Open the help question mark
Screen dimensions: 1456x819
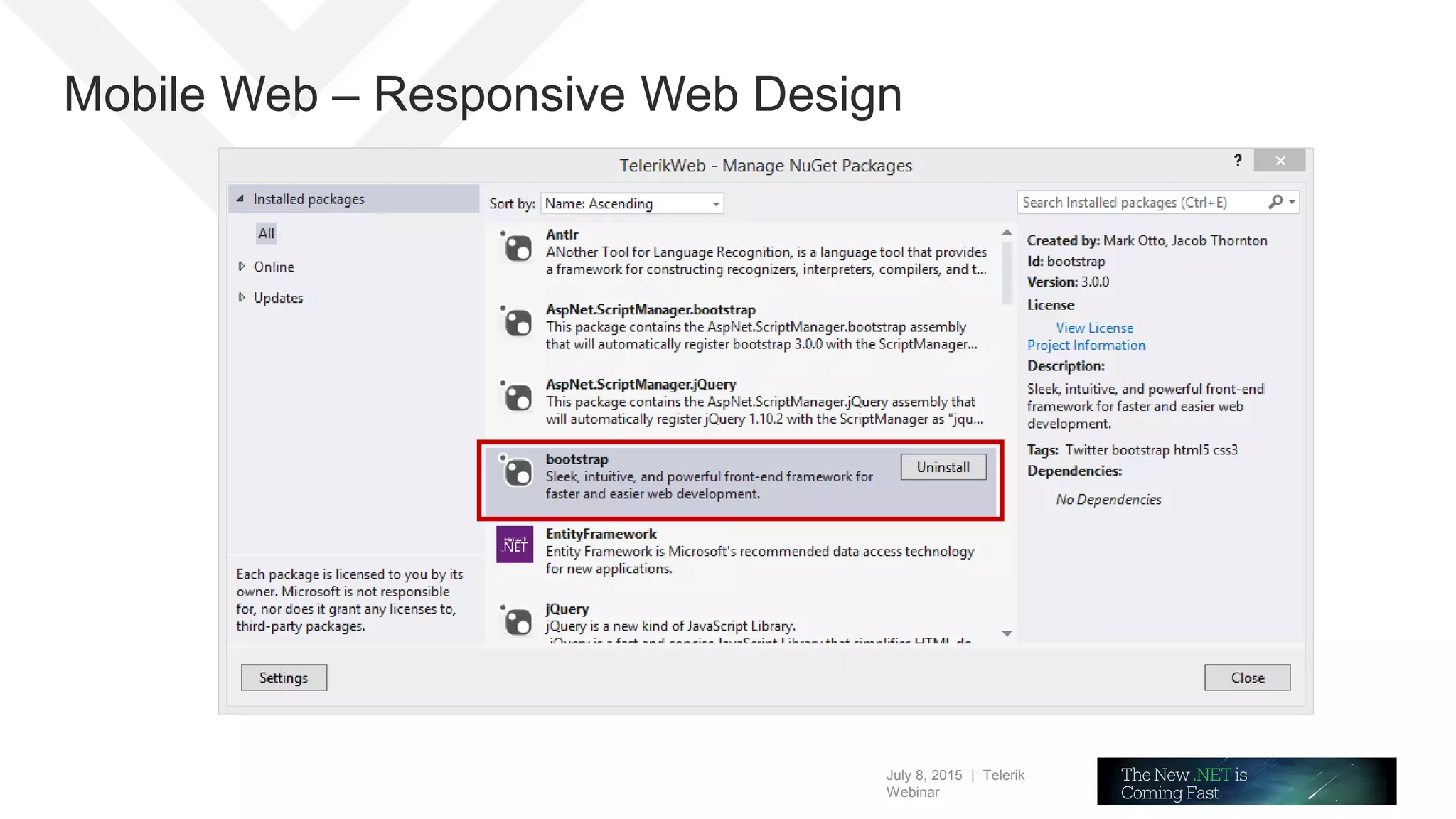point(1238,161)
